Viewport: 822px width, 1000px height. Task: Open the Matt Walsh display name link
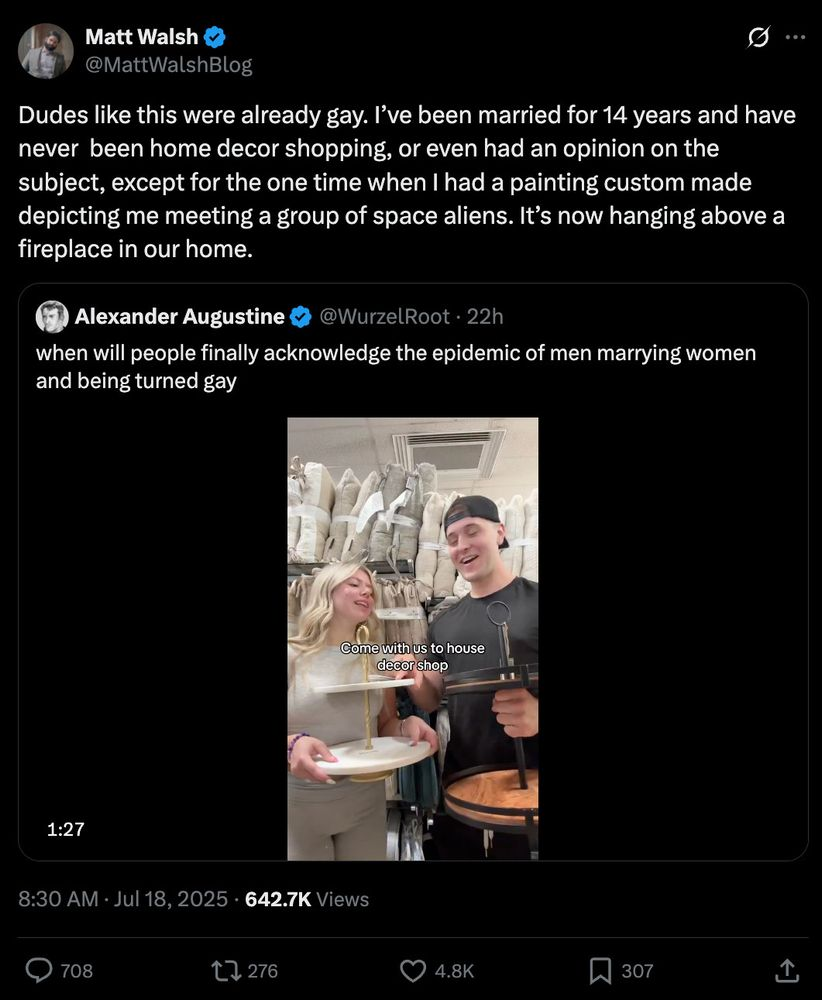[x=141, y=38]
